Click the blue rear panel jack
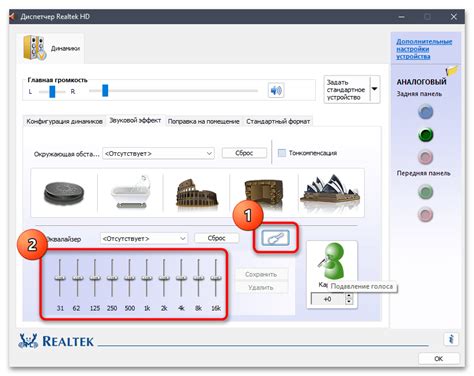 coord(426,112)
